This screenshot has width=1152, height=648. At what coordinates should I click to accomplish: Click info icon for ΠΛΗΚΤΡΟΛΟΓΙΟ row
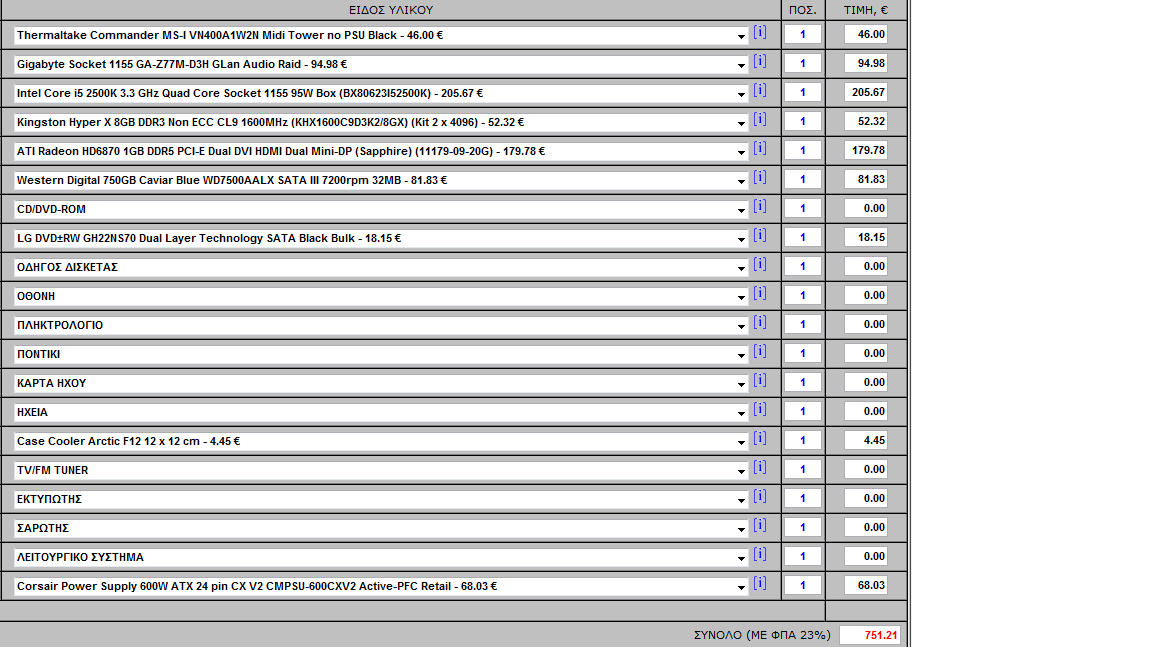pyautogui.click(x=760, y=323)
